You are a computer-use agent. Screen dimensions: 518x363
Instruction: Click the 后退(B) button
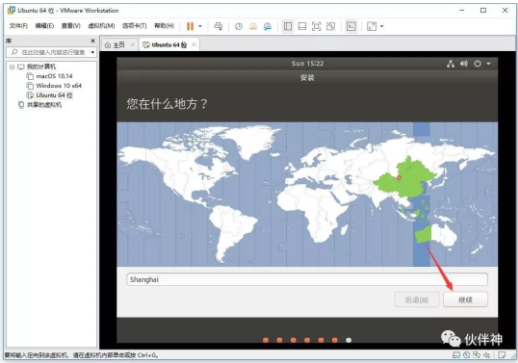click(x=417, y=300)
